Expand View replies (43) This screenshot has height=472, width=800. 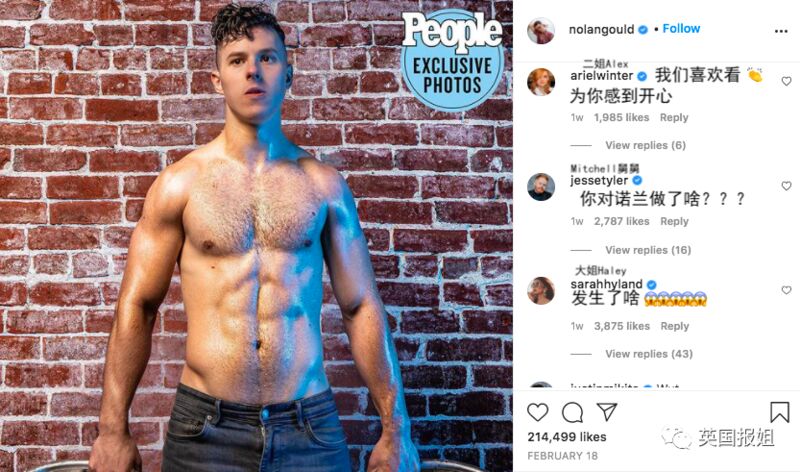(649, 354)
